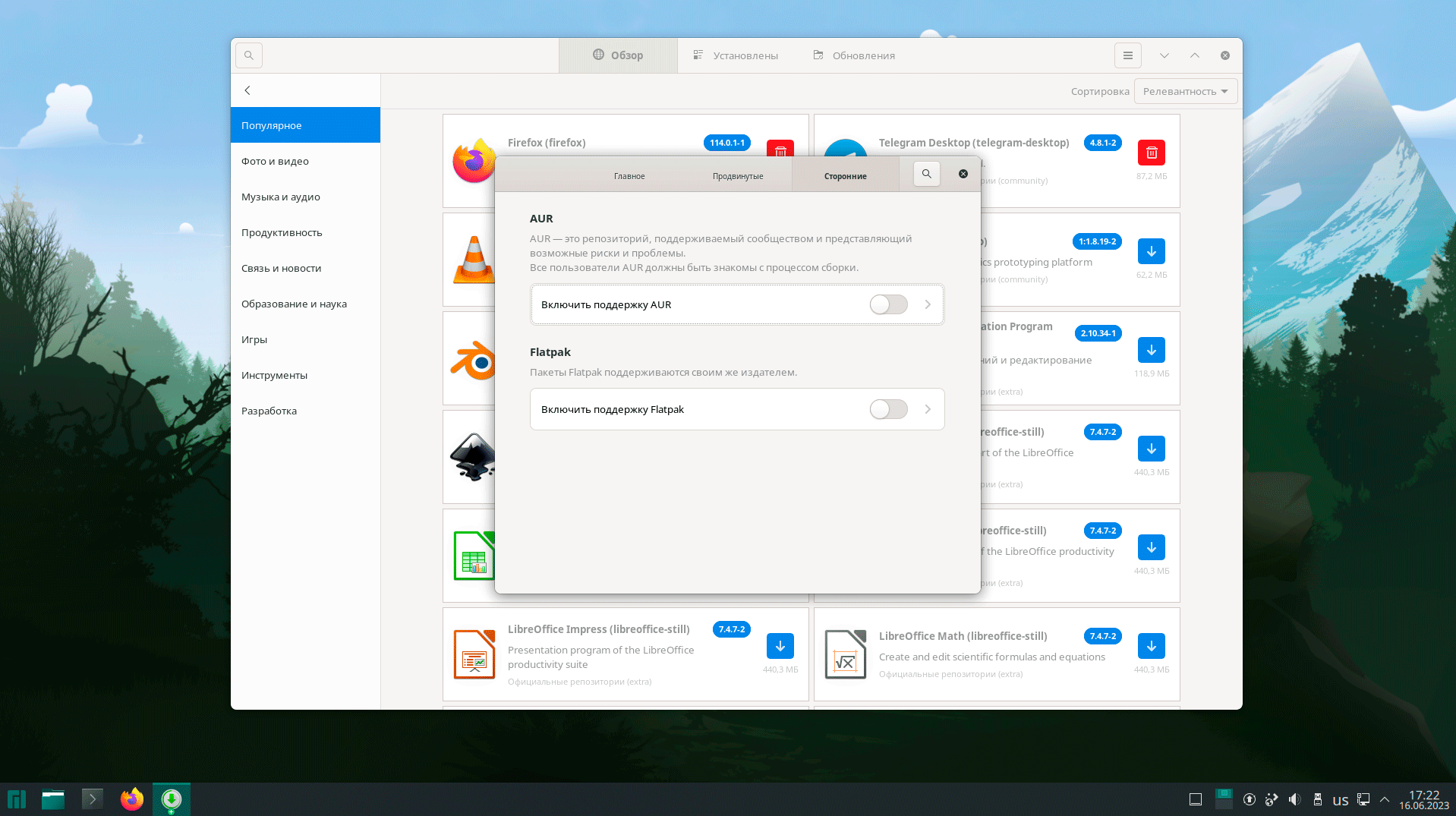
Task: Switch to the Продвинутые preferences tab
Action: click(738, 176)
